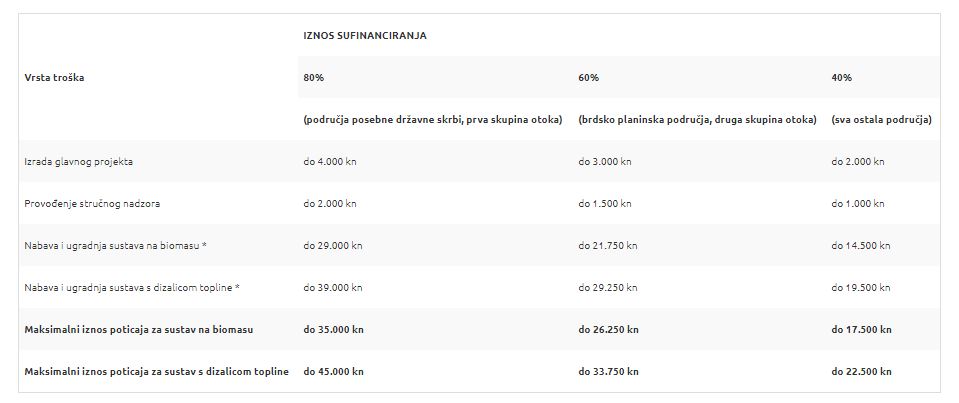Click '(sva ostala područja)' subheader

(882, 120)
